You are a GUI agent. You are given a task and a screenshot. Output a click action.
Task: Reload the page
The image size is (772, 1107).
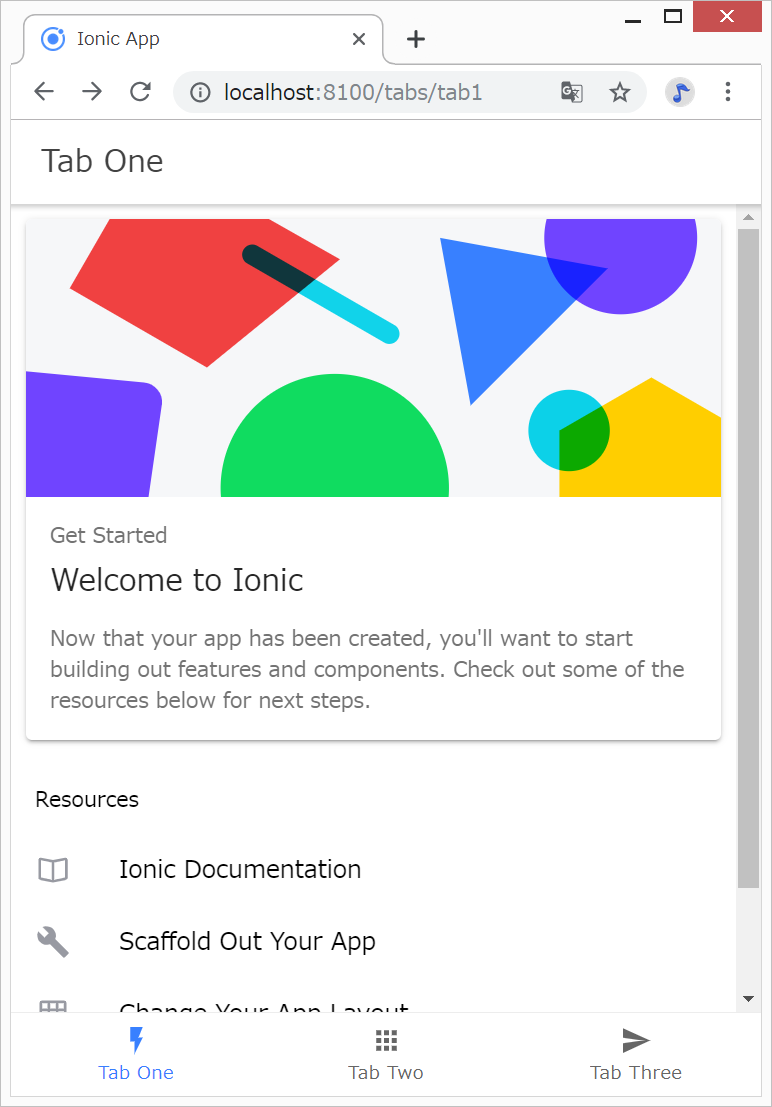pos(140,93)
